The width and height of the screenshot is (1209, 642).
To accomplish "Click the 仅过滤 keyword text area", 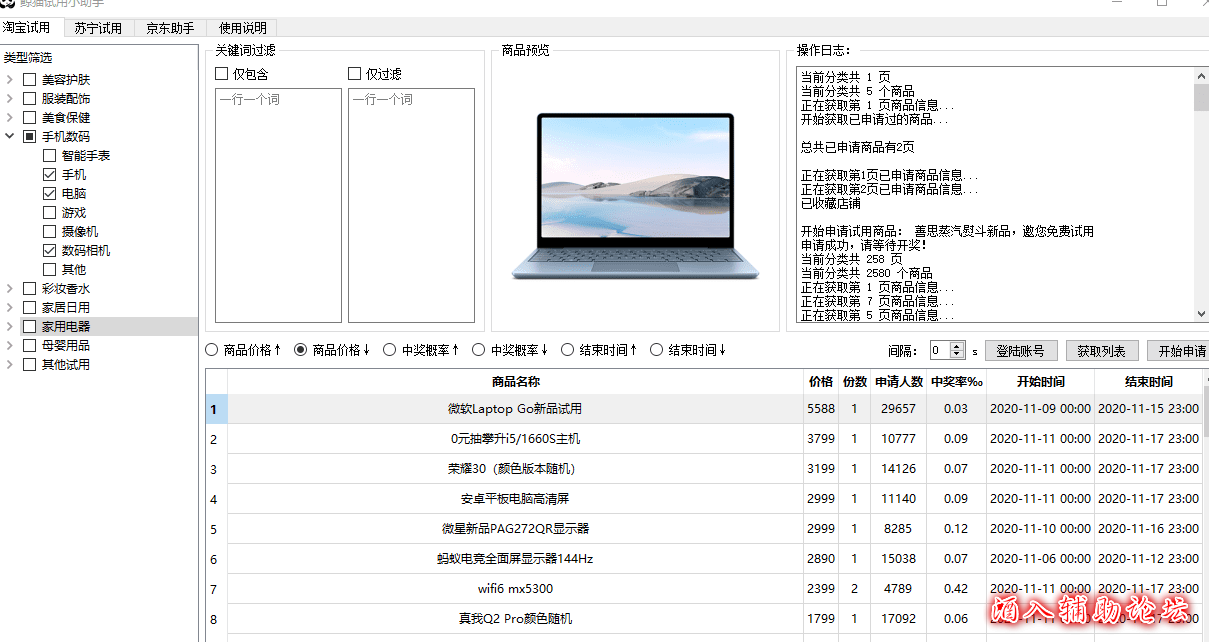I will click(x=411, y=205).
